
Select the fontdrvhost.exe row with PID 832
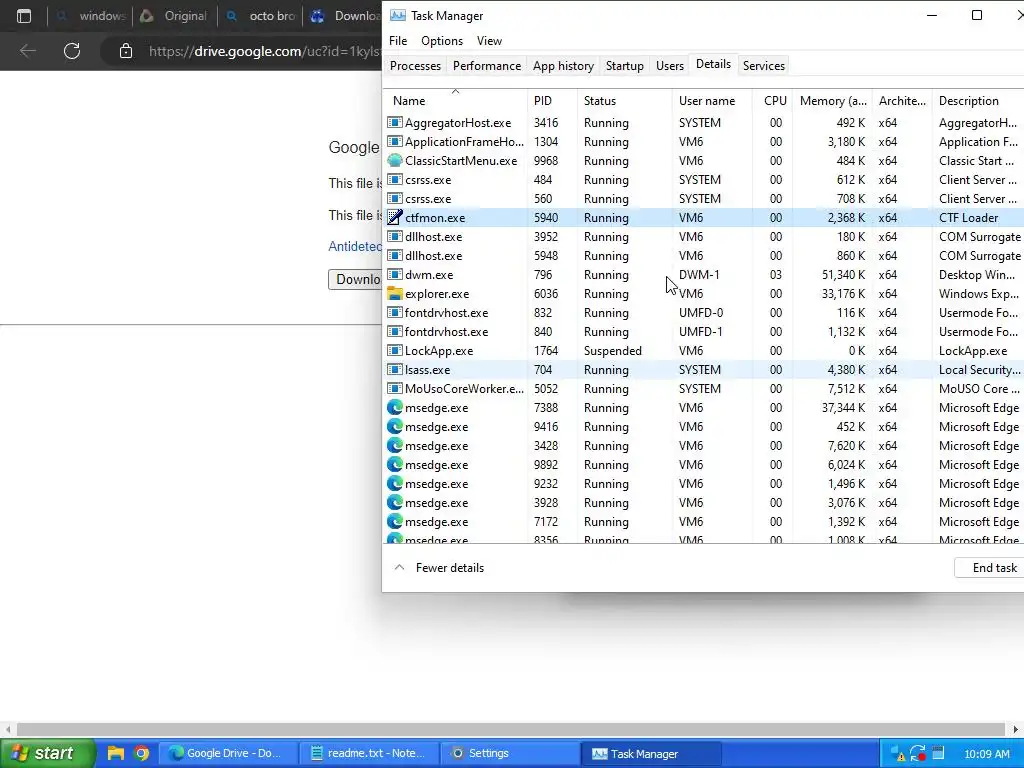(x=704, y=313)
